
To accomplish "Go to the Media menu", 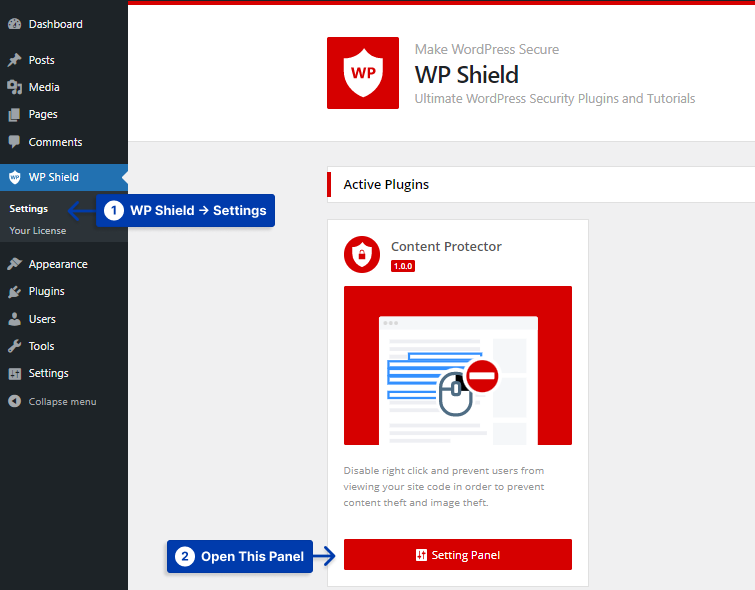I will click(x=64, y=87).
